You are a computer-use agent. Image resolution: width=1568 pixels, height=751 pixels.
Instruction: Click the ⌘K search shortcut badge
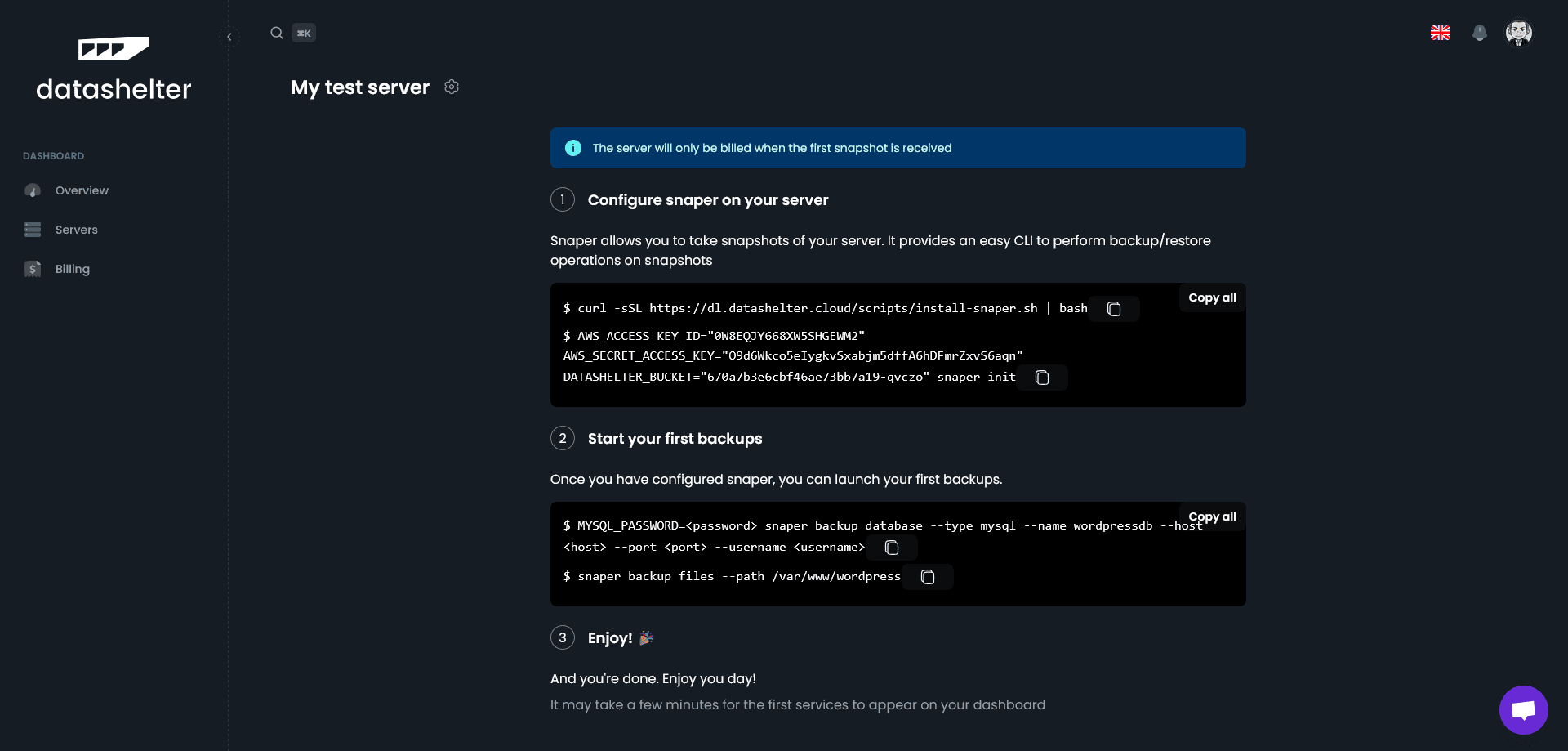304,33
